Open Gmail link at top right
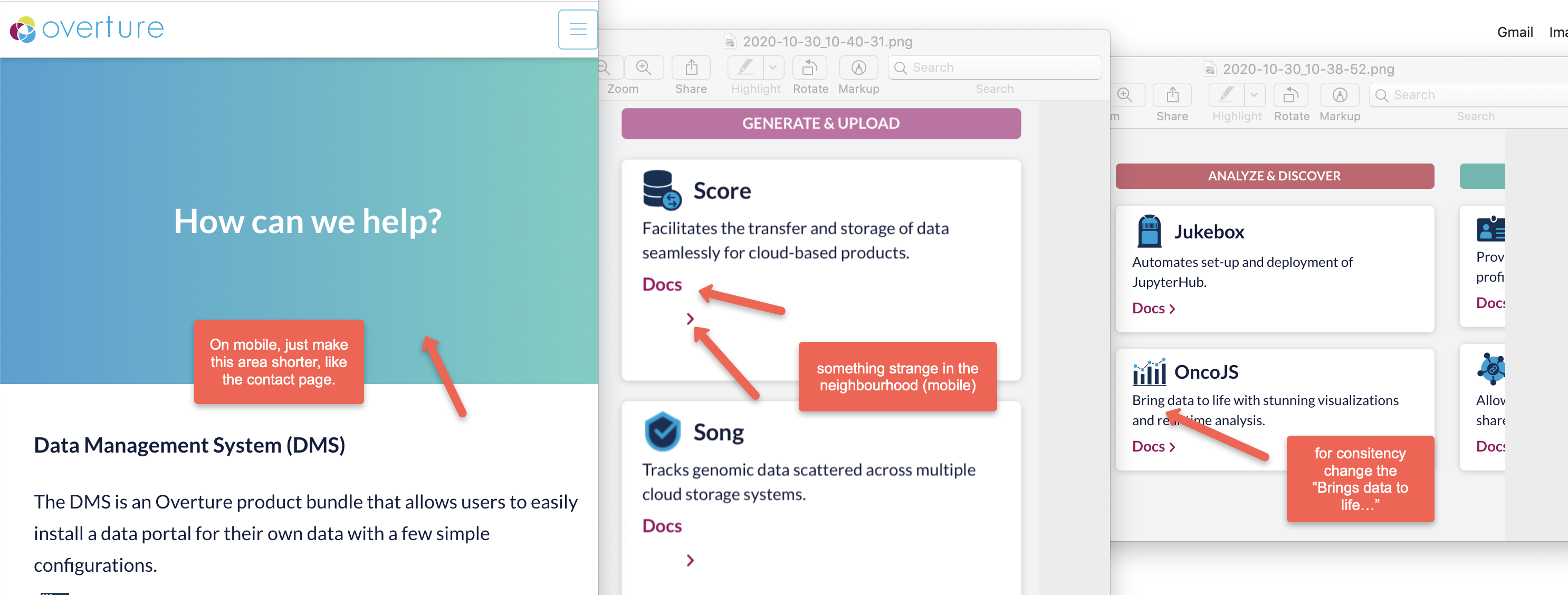This screenshot has width=1568, height=595. (1514, 32)
